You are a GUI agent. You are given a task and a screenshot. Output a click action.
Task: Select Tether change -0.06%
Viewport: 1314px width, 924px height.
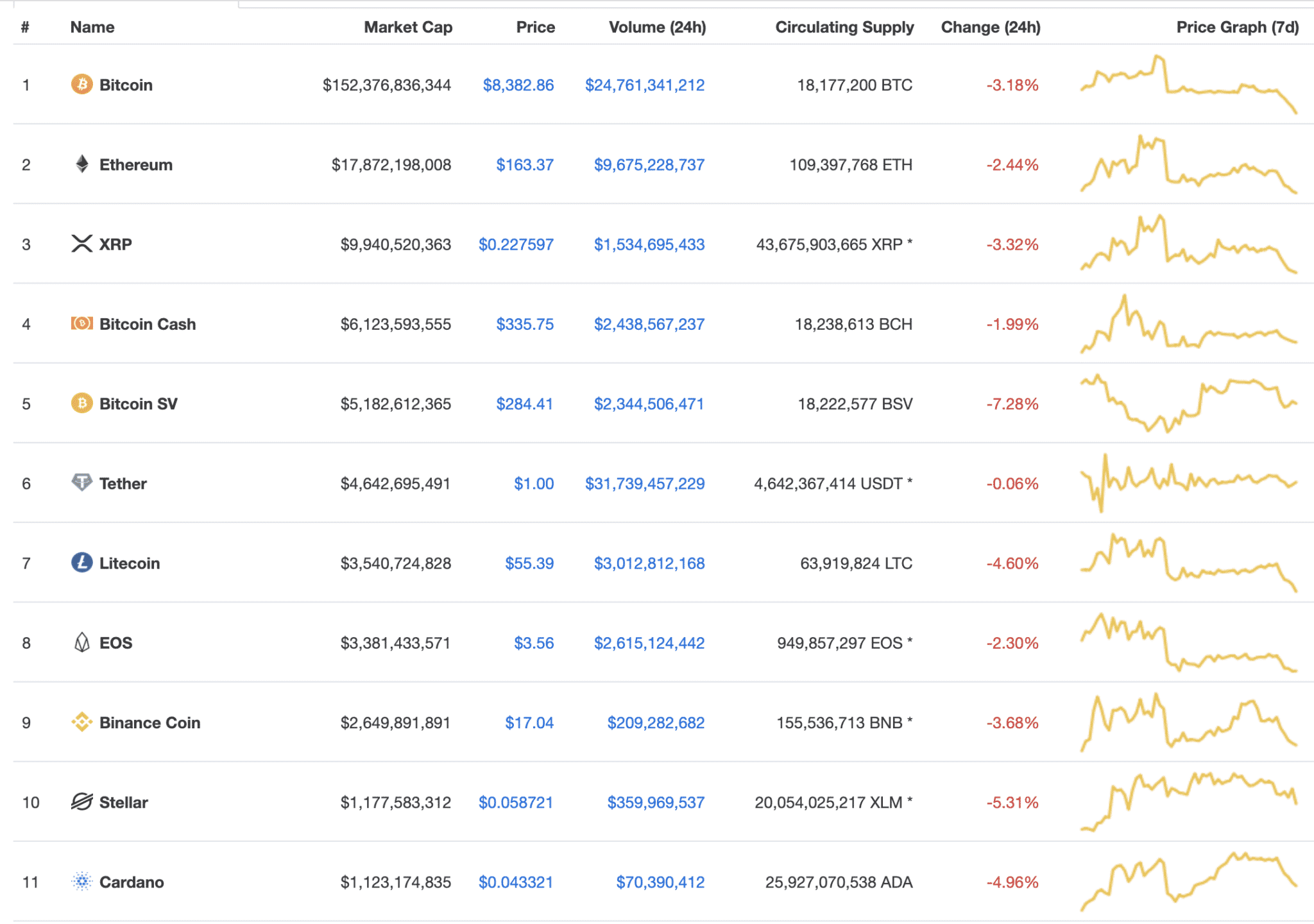click(1012, 483)
